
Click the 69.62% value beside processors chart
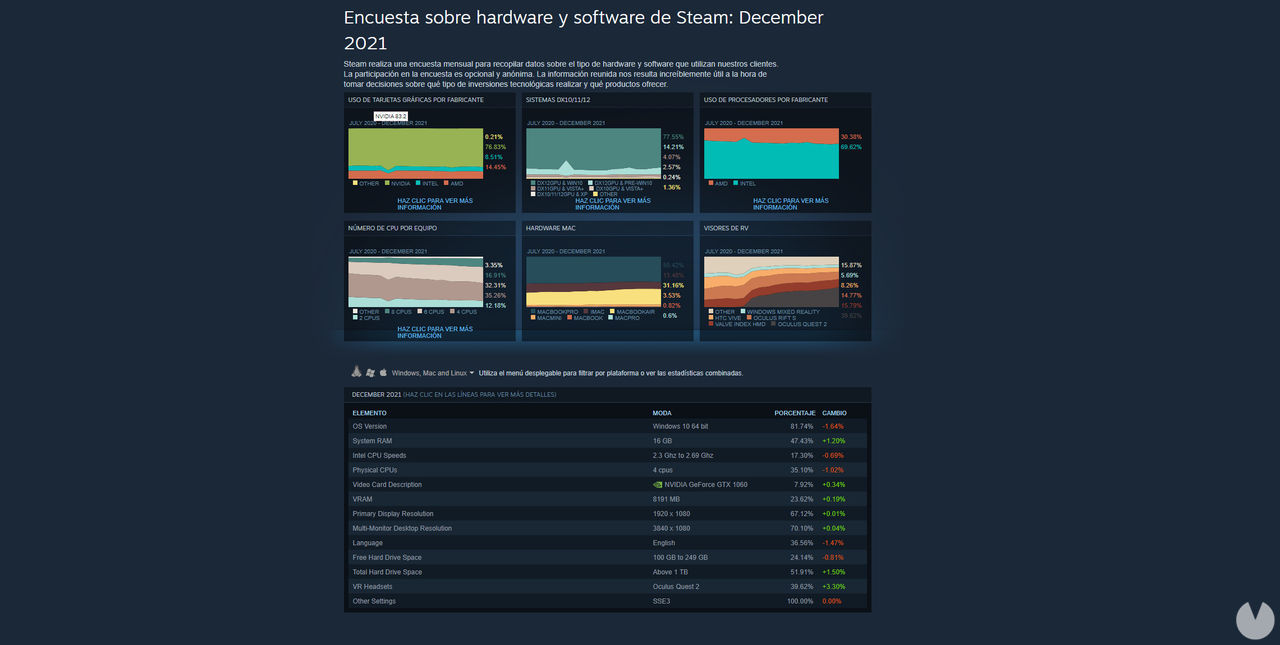tap(851, 147)
